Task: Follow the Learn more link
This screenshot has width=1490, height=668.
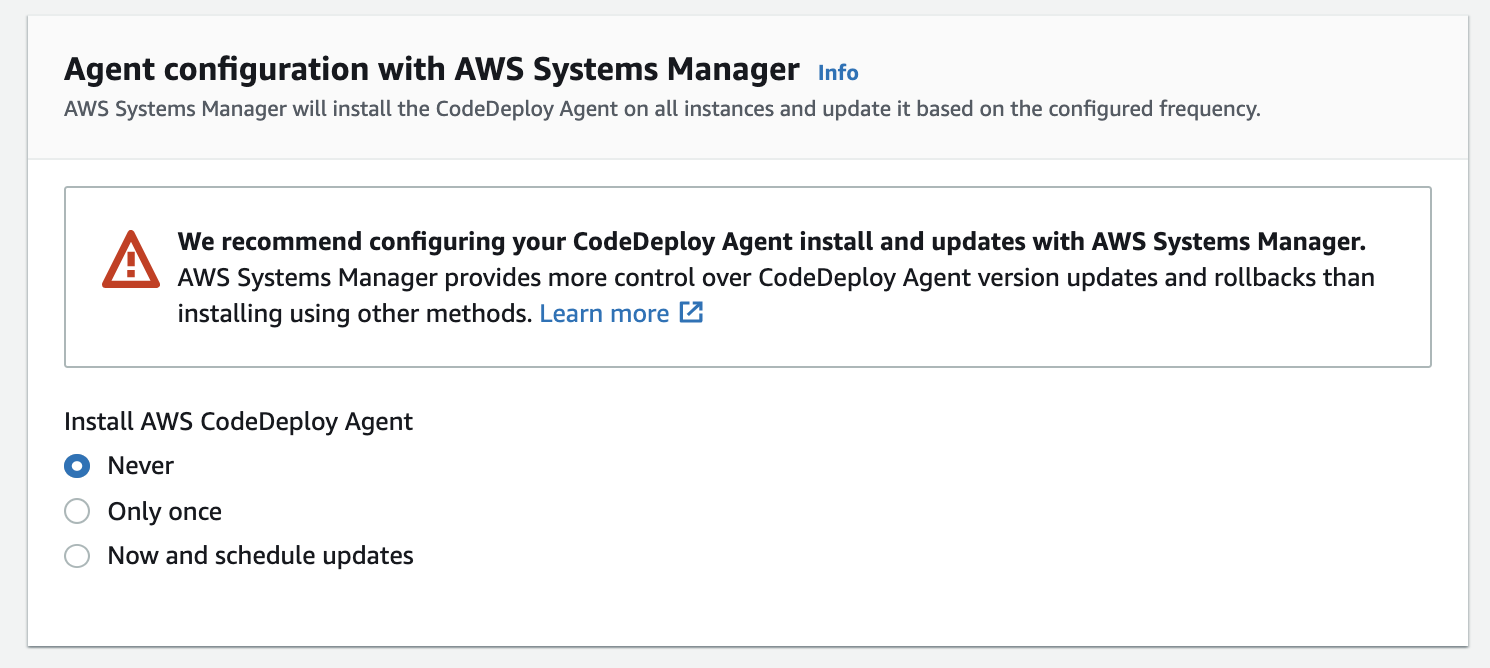Action: pos(604,314)
